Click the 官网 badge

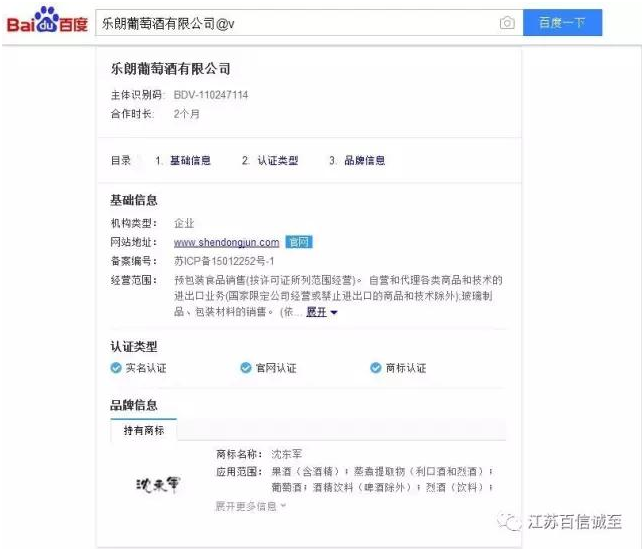[299, 242]
